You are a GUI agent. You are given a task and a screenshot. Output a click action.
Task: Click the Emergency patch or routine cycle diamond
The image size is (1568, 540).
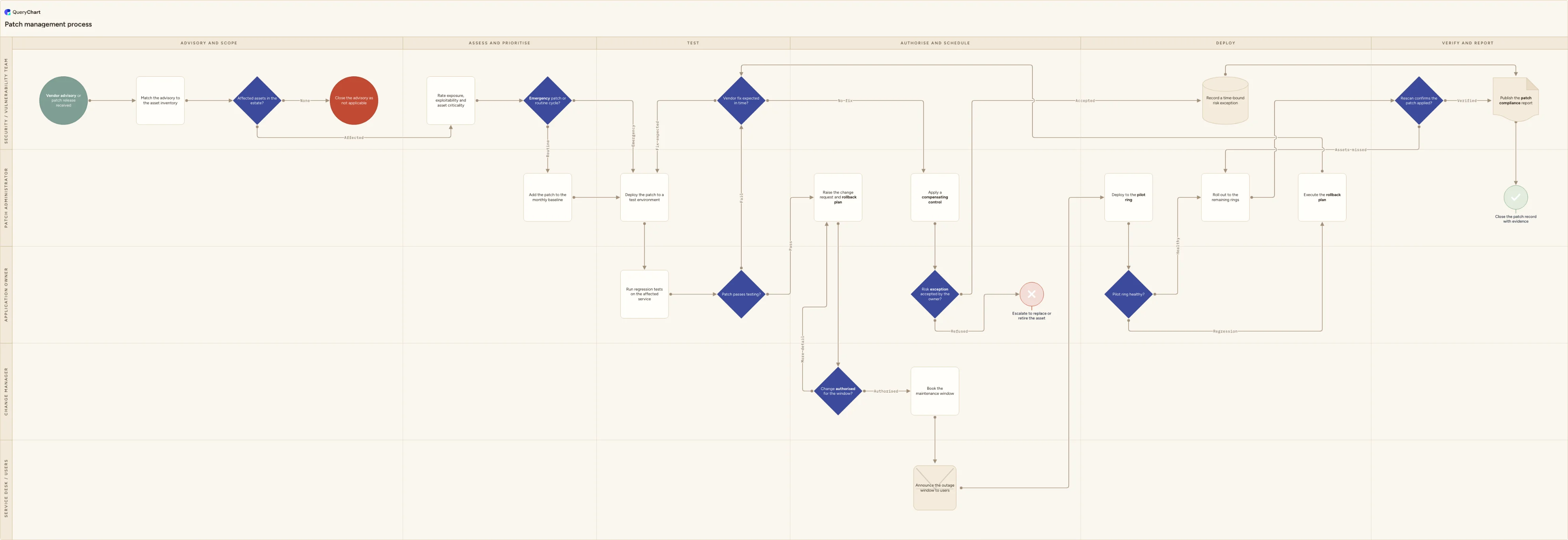click(547, 100)
